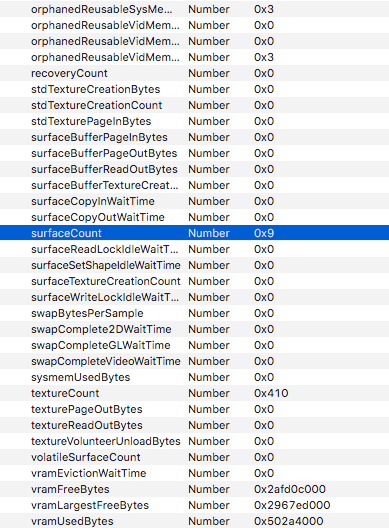Select the stdTextureCreationBytes entry

click(x=194, y=89)
